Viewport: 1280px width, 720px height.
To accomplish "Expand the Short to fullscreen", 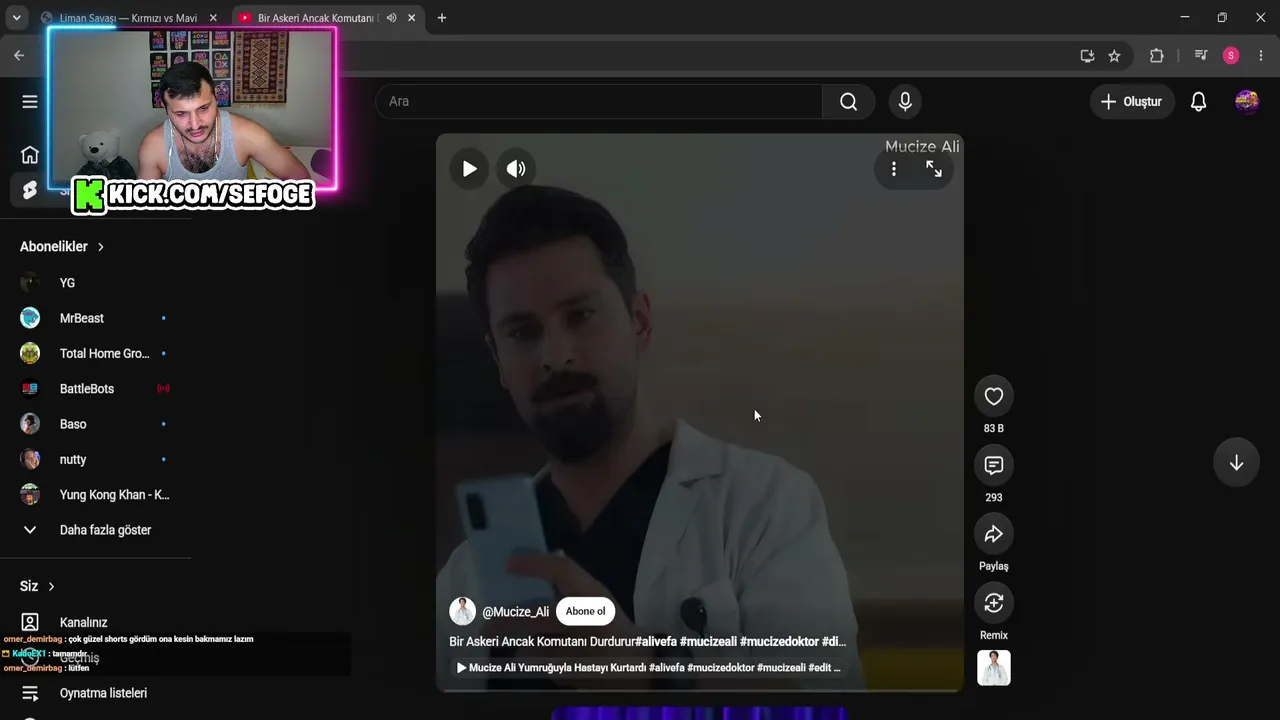I will [934, 169].
